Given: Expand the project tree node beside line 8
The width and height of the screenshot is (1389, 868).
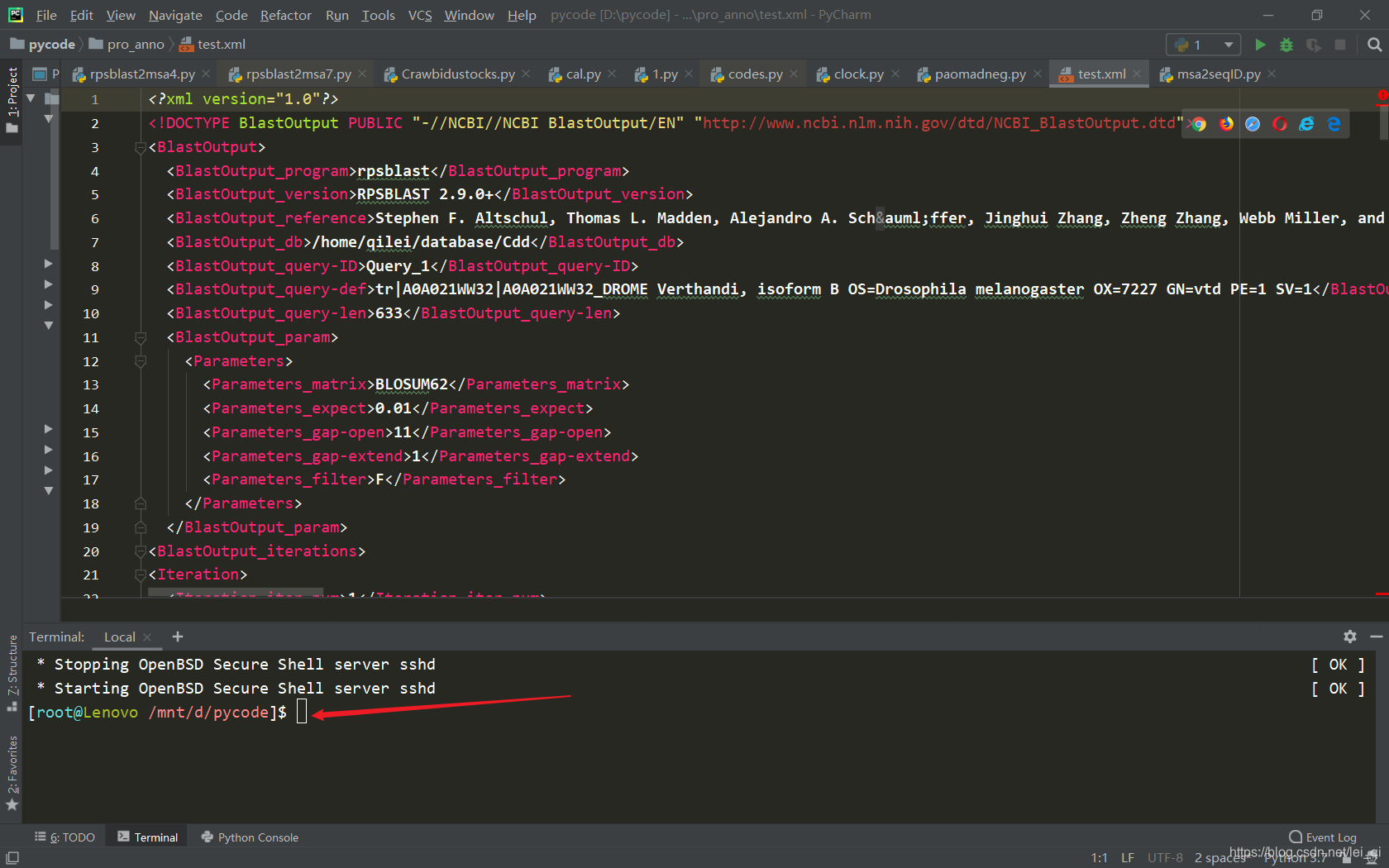Looking at the screenshot, I should tap(48, 264).
